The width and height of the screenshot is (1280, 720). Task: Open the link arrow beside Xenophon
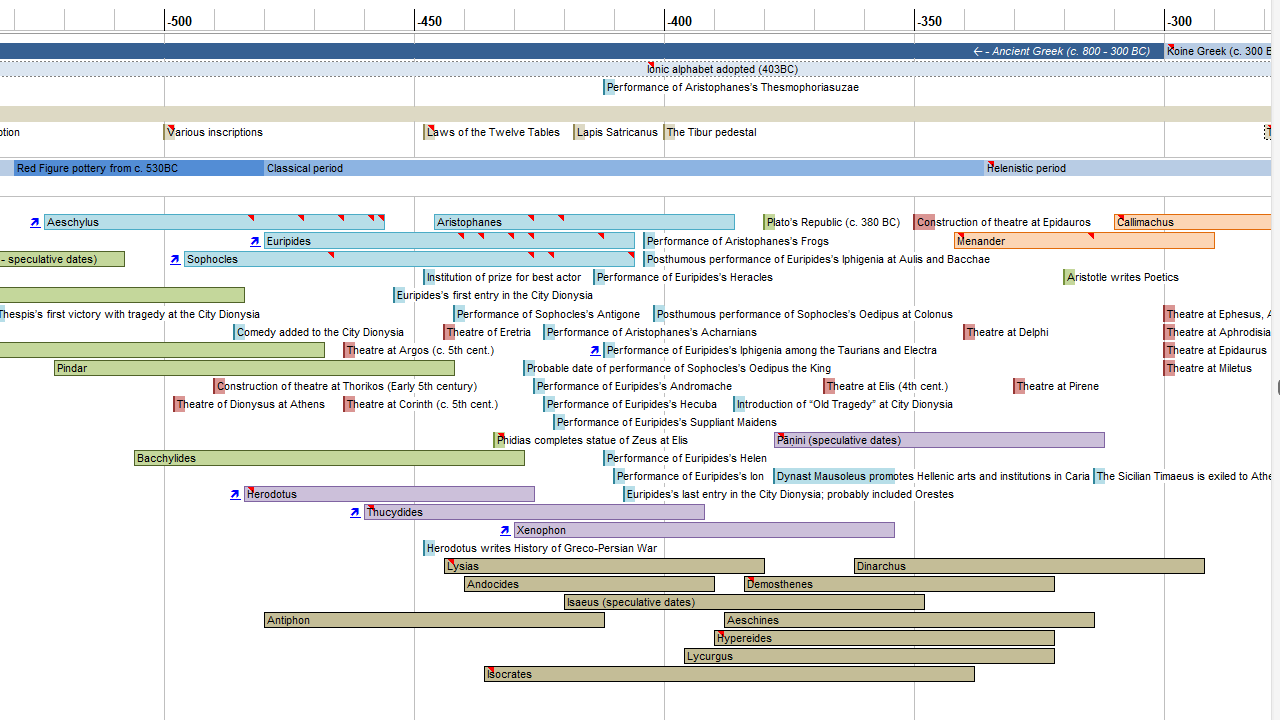(x=505, y=530)
